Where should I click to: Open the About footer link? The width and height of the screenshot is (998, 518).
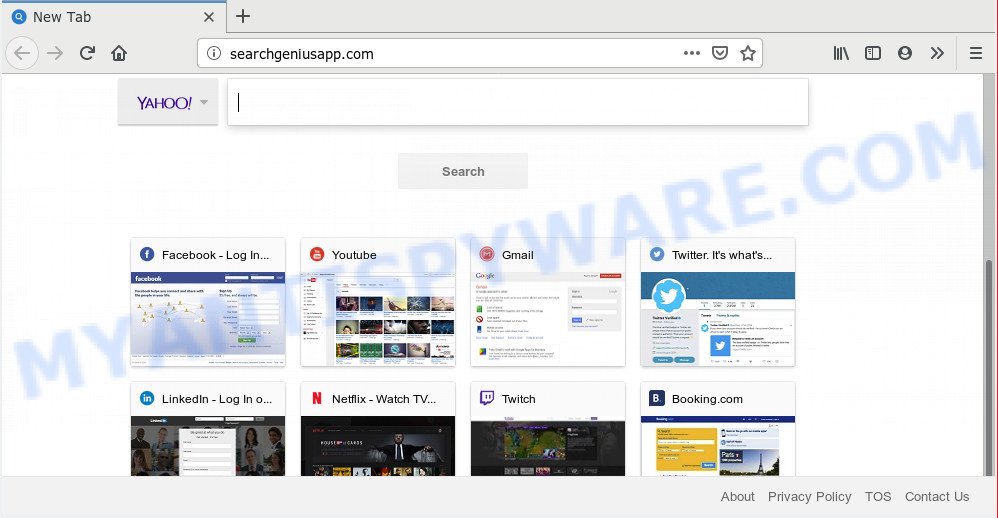pyautogui.click(x=738, y=496)
